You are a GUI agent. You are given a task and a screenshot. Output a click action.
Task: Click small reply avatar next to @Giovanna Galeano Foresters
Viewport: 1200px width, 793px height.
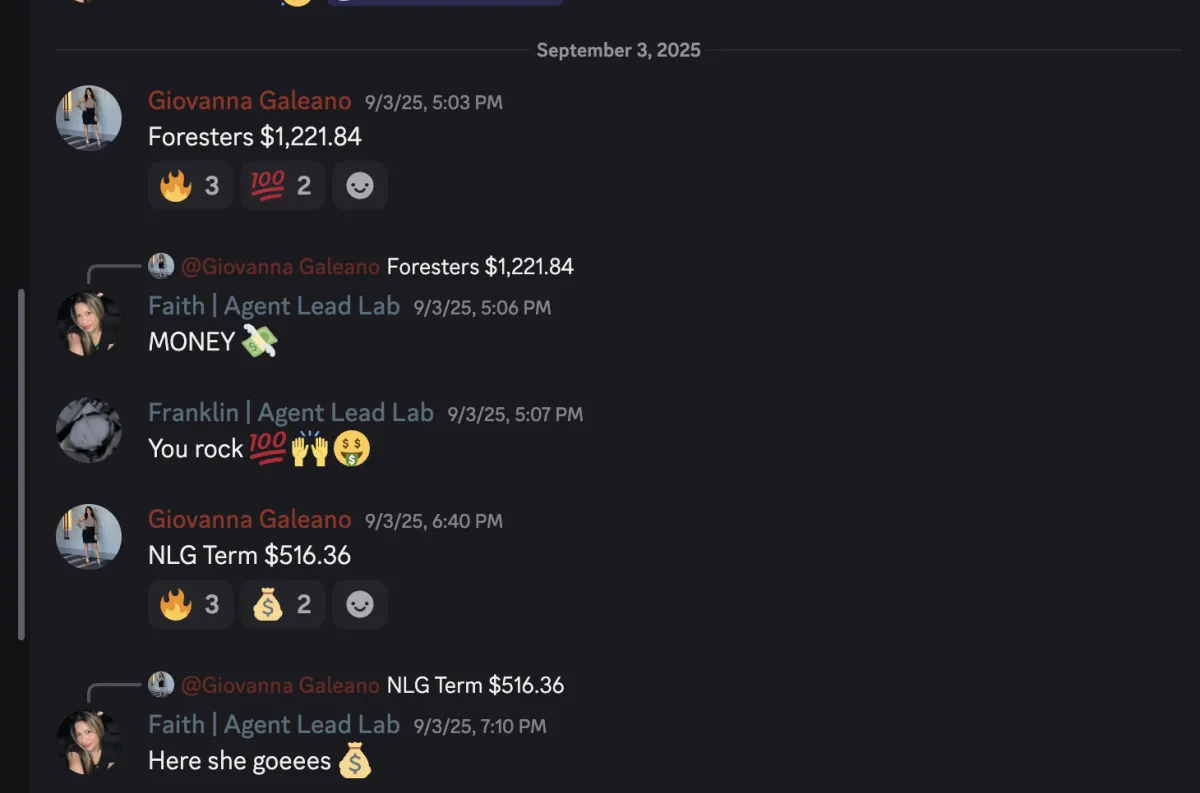click(161, 266)
